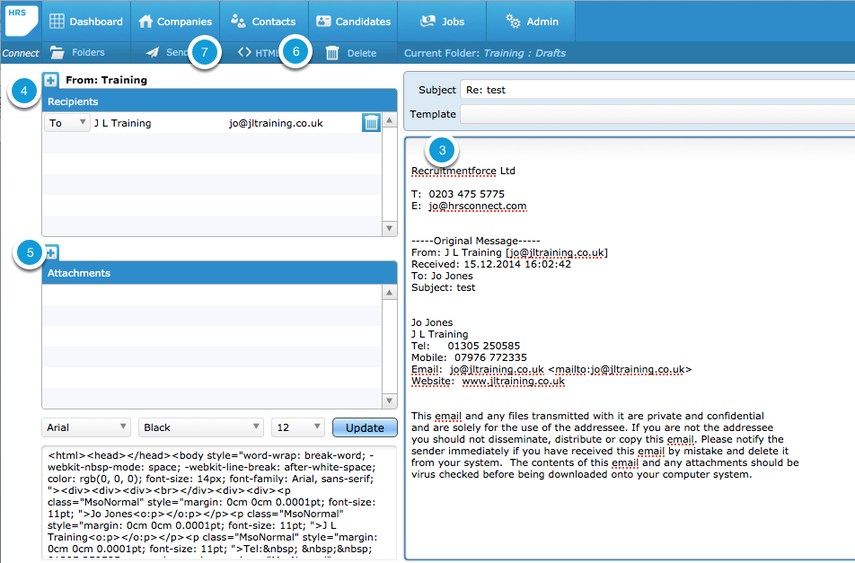Screen dimensions: 855x563
Task: Click the To: Jo Jones line
Action: tap(442, 276)
